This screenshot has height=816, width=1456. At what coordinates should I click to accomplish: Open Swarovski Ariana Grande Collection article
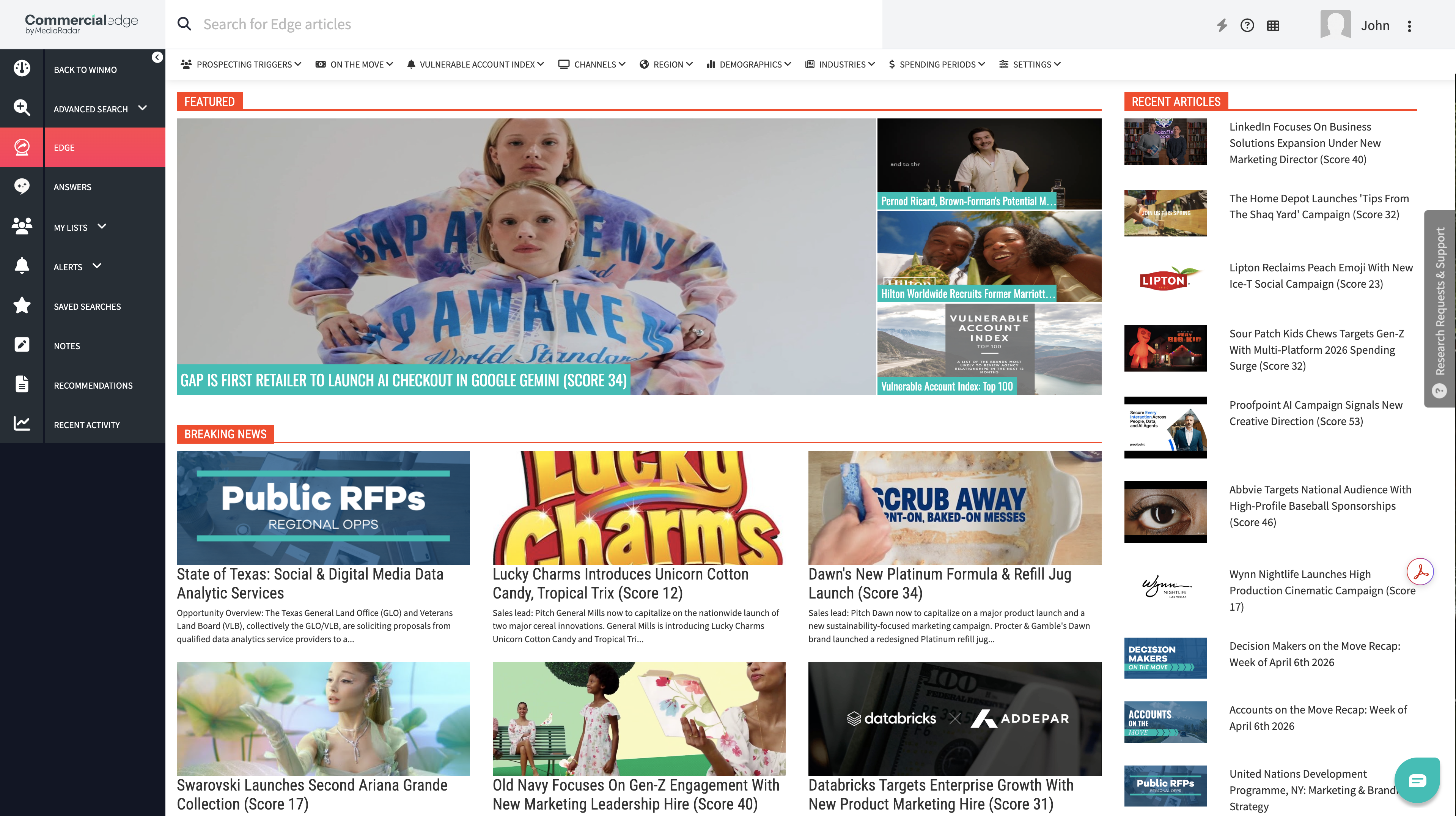[312, 794]
